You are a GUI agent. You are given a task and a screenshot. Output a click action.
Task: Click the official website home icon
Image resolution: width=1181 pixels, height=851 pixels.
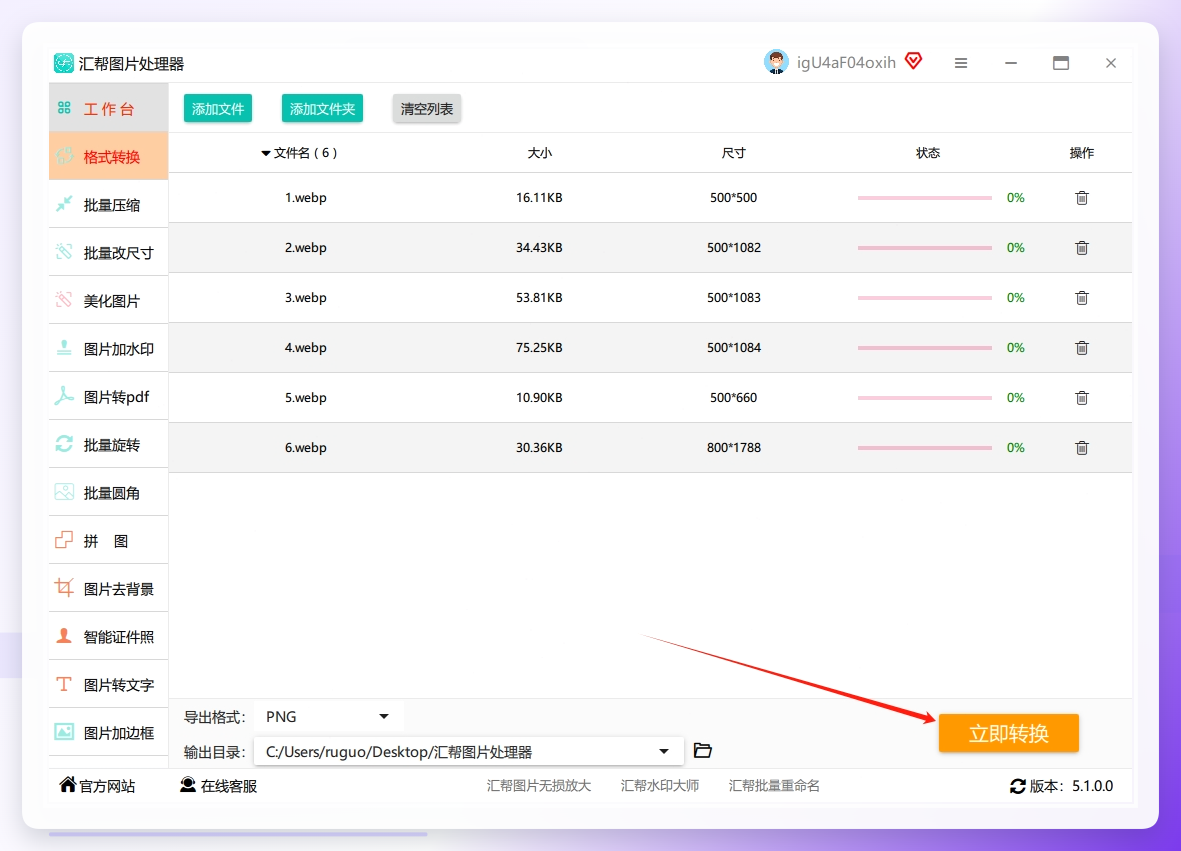[x=67, y=785]
